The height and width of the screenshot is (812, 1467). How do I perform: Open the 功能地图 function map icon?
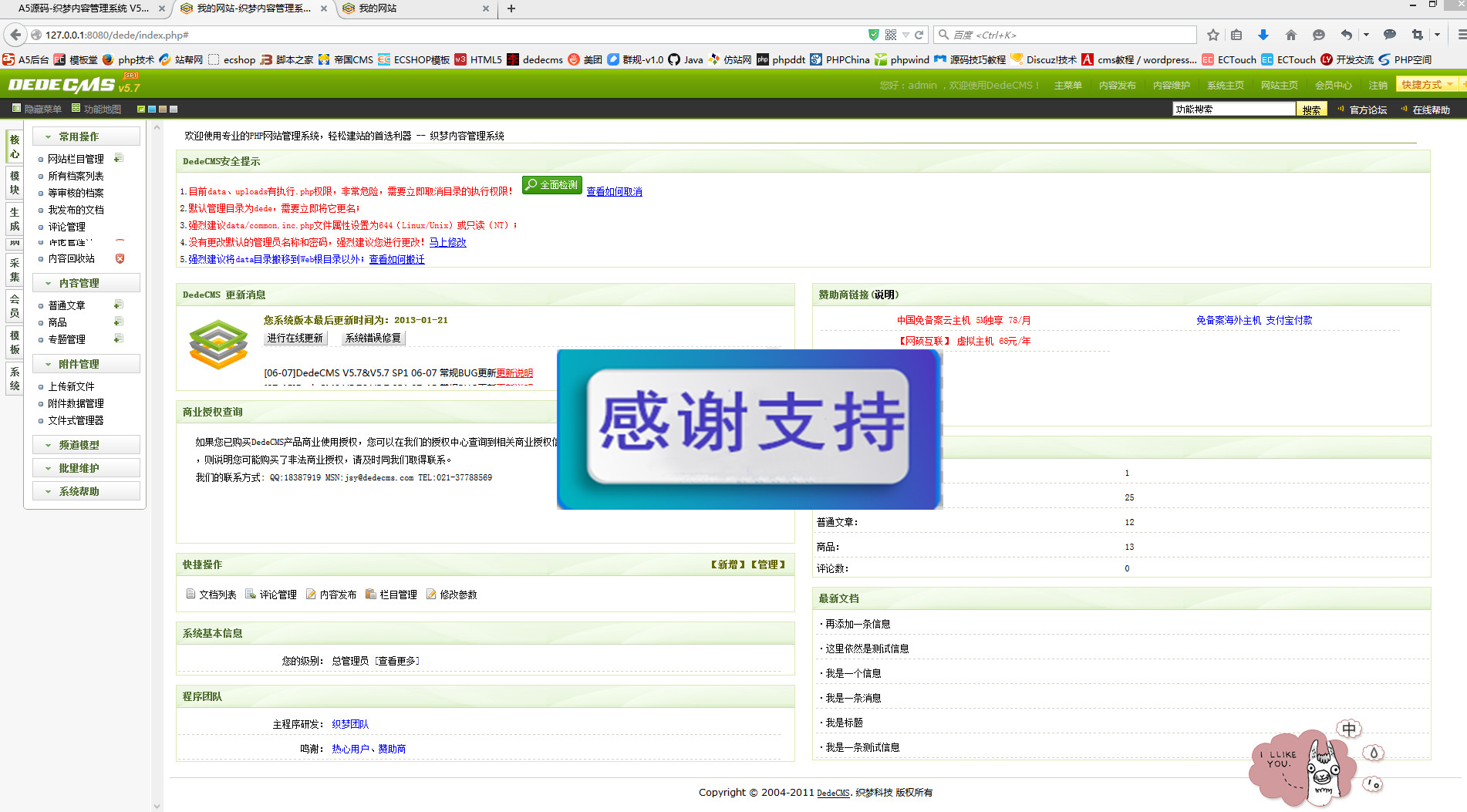(76, 109)
